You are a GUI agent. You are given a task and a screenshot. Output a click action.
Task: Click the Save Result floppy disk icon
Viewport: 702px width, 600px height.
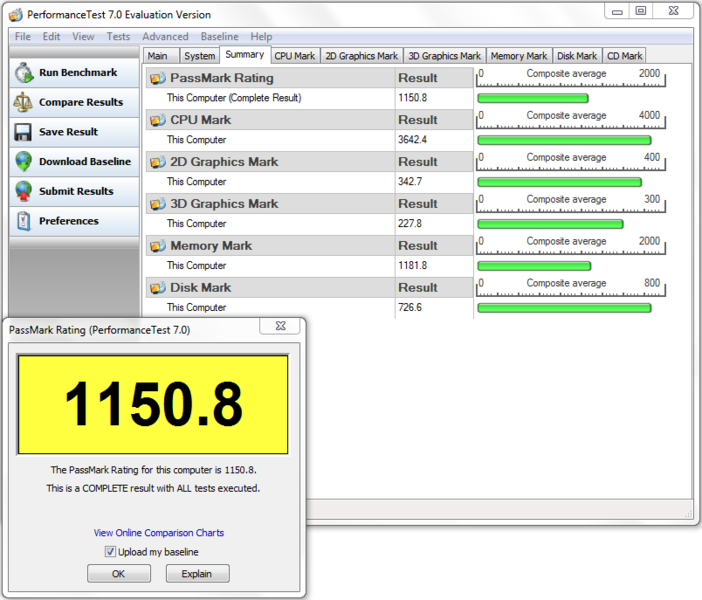22,132
